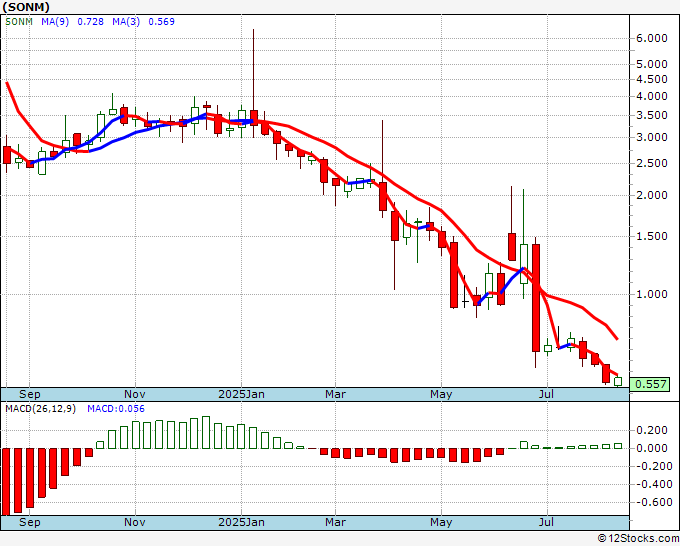The height and width of the screenshot is (546, 680).
Task: Click the green SONM legend label
Action: click(x=19, y=21)
